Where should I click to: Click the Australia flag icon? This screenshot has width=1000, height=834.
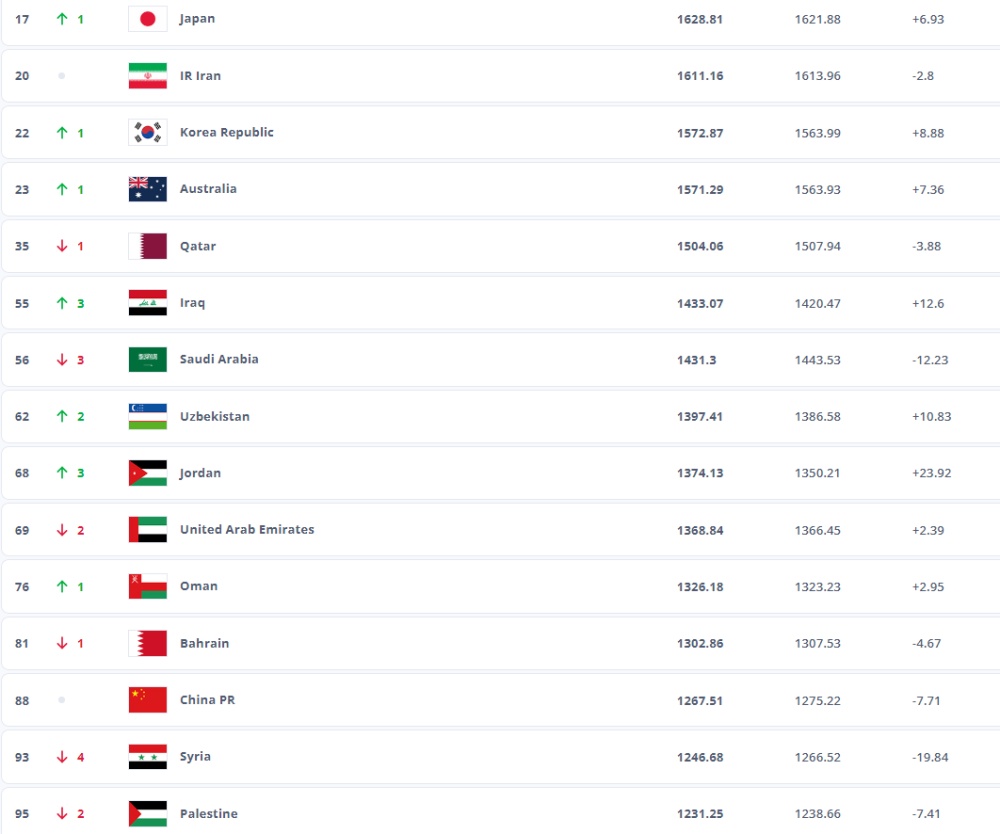pyautogui.click(x=147, y=189)
